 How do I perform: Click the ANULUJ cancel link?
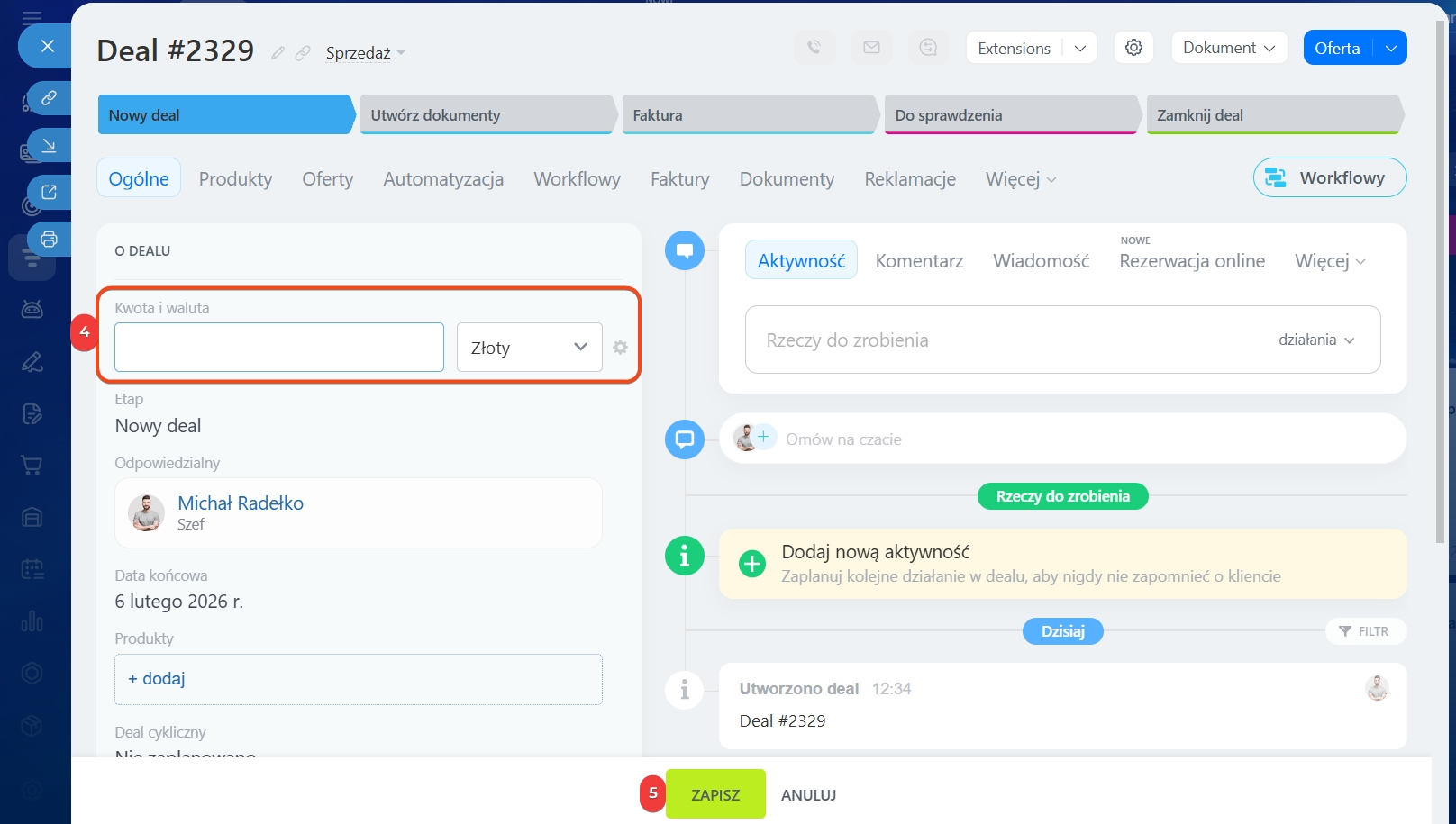(808, 795)
